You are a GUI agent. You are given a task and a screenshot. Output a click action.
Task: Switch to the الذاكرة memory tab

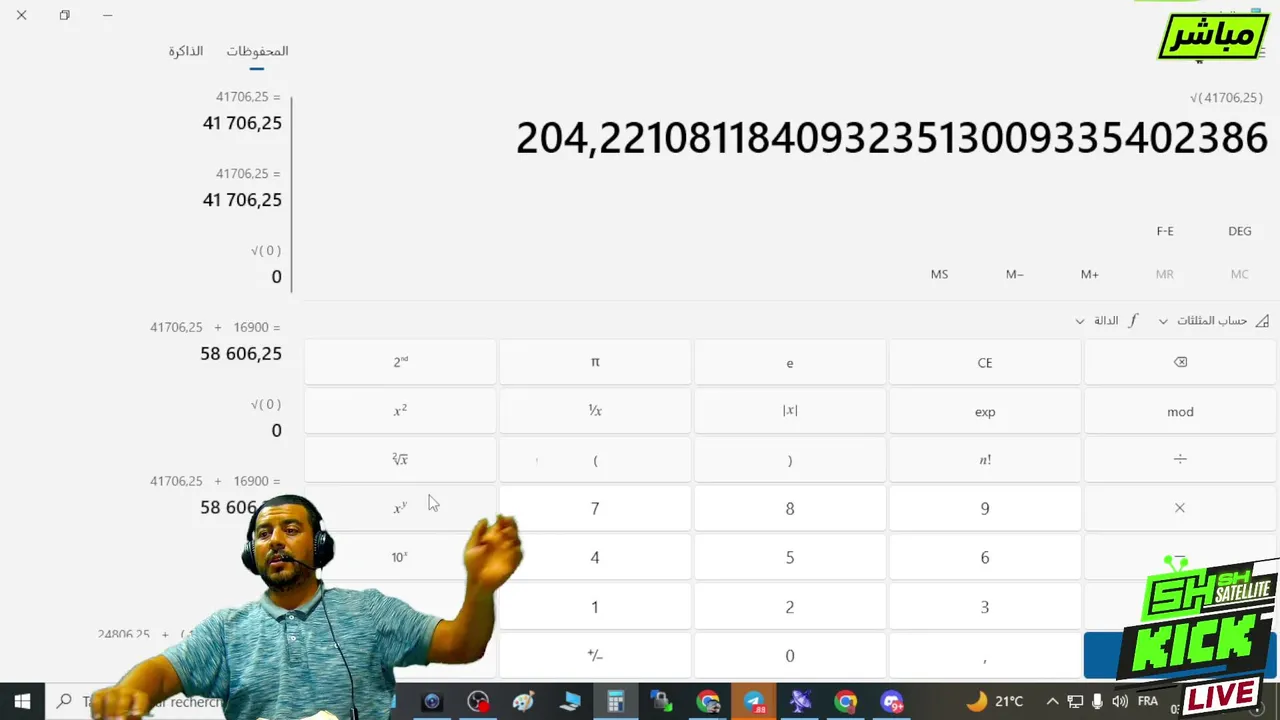point(186,51)
